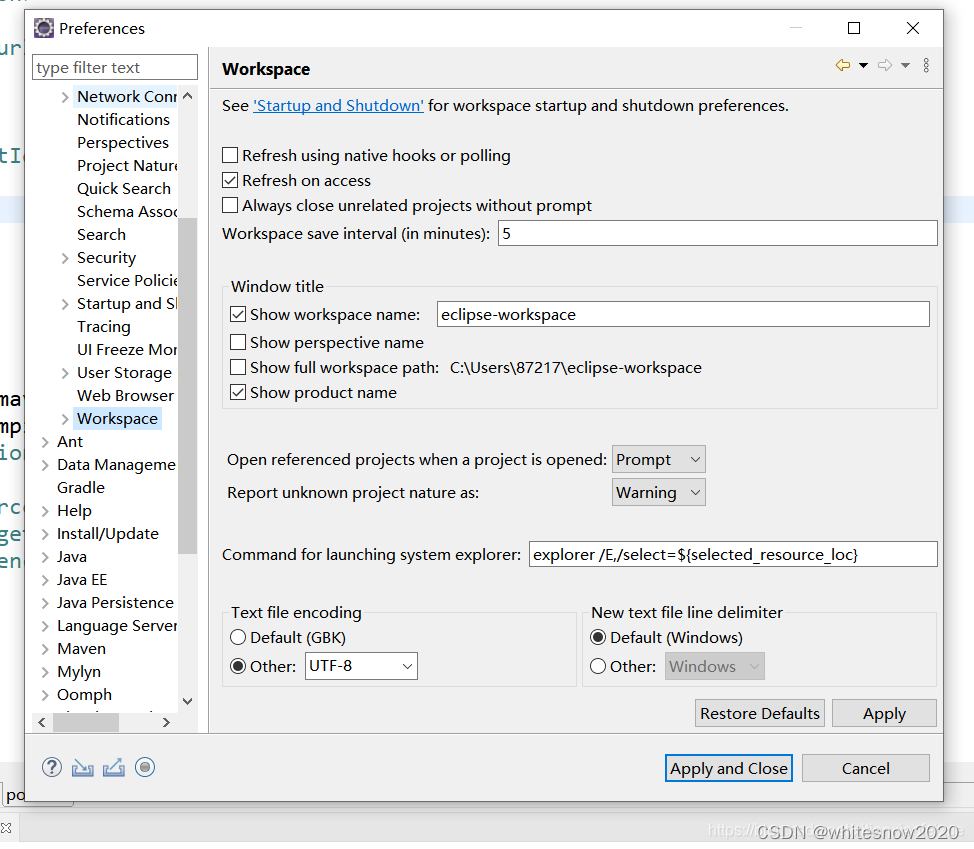Click the Import preferences icon
The width and height of the screenshot is (974, 849).
[x=82, y=767]
